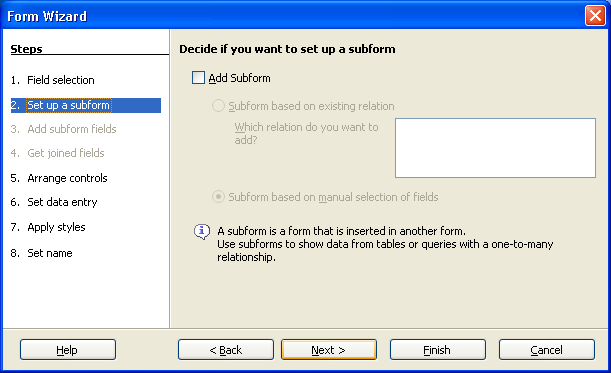Go back with the Back button
The width and height of the screenshot is (611, 373).
pyautogui.click(x=226, y=350)
